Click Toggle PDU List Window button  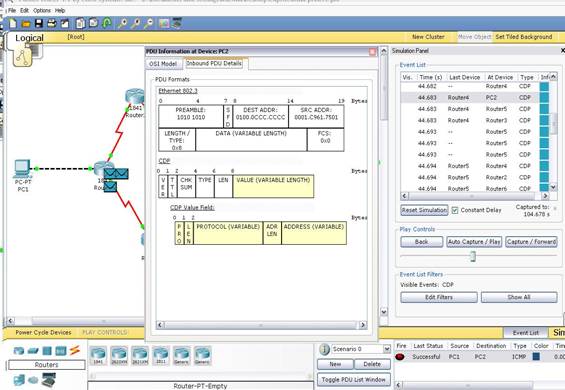point(353,380)
